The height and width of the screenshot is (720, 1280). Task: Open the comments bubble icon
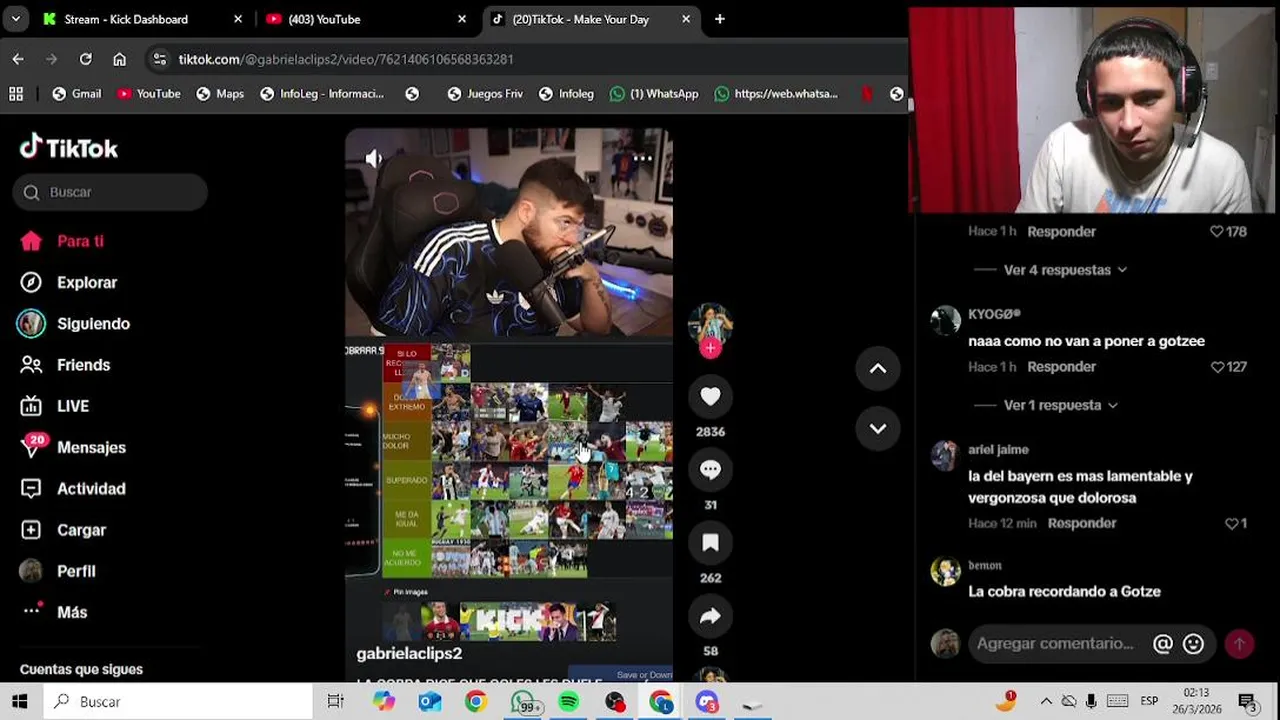(710, 470)
